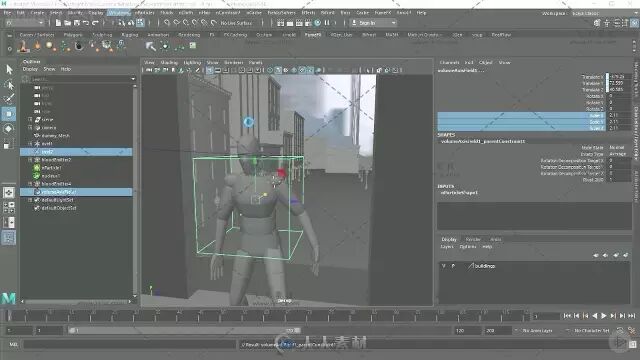640x360 pixels.
Task: Pick the Paint selection brush tool
Action: click(x=9, y=98)
